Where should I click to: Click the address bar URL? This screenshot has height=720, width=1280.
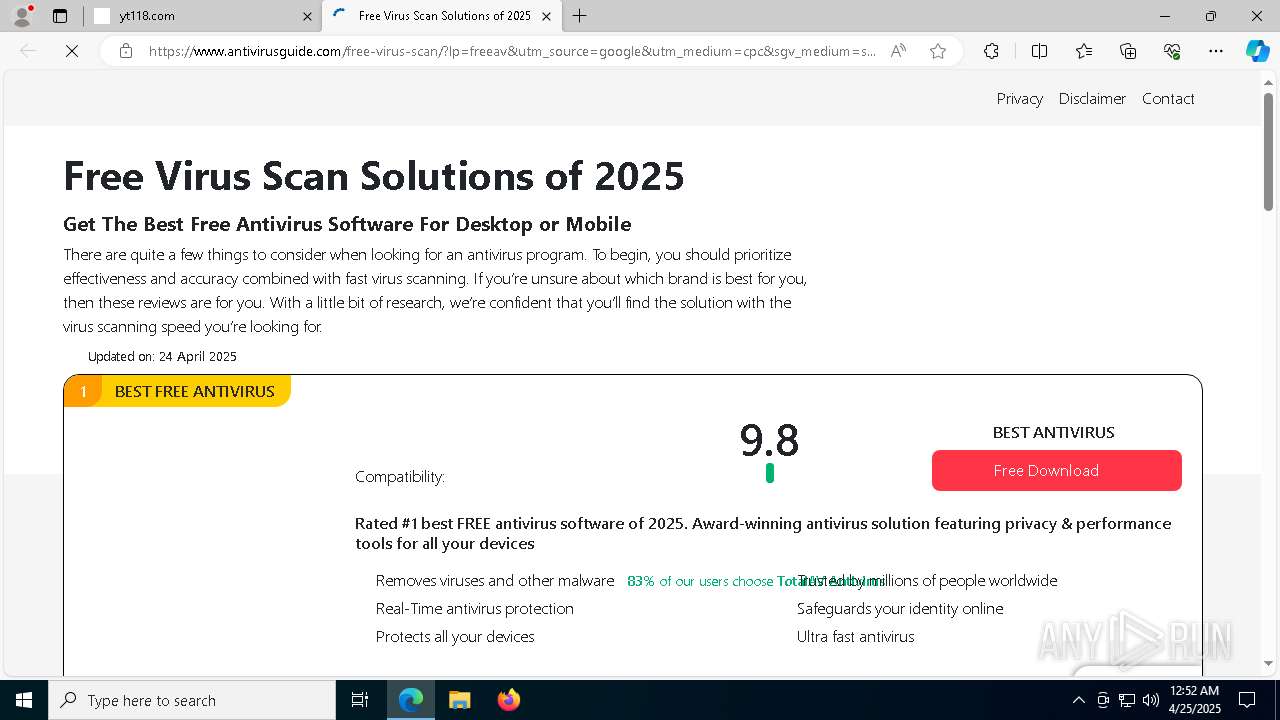point(512,51)
